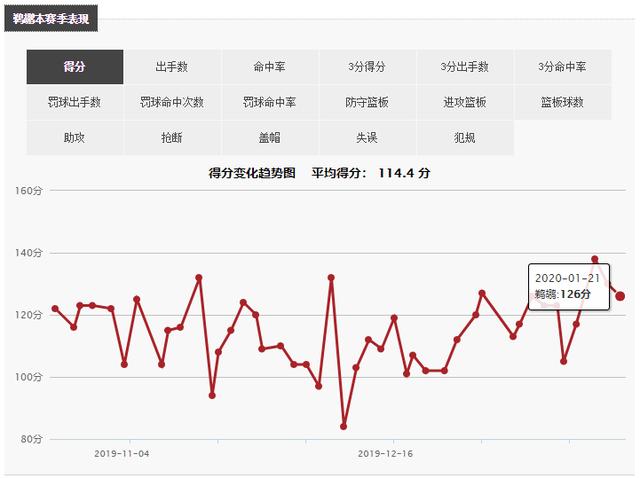Open the 命中率 tab
Image resolution: width=640 pixels, height=478 pixels.
click(269, 67)
